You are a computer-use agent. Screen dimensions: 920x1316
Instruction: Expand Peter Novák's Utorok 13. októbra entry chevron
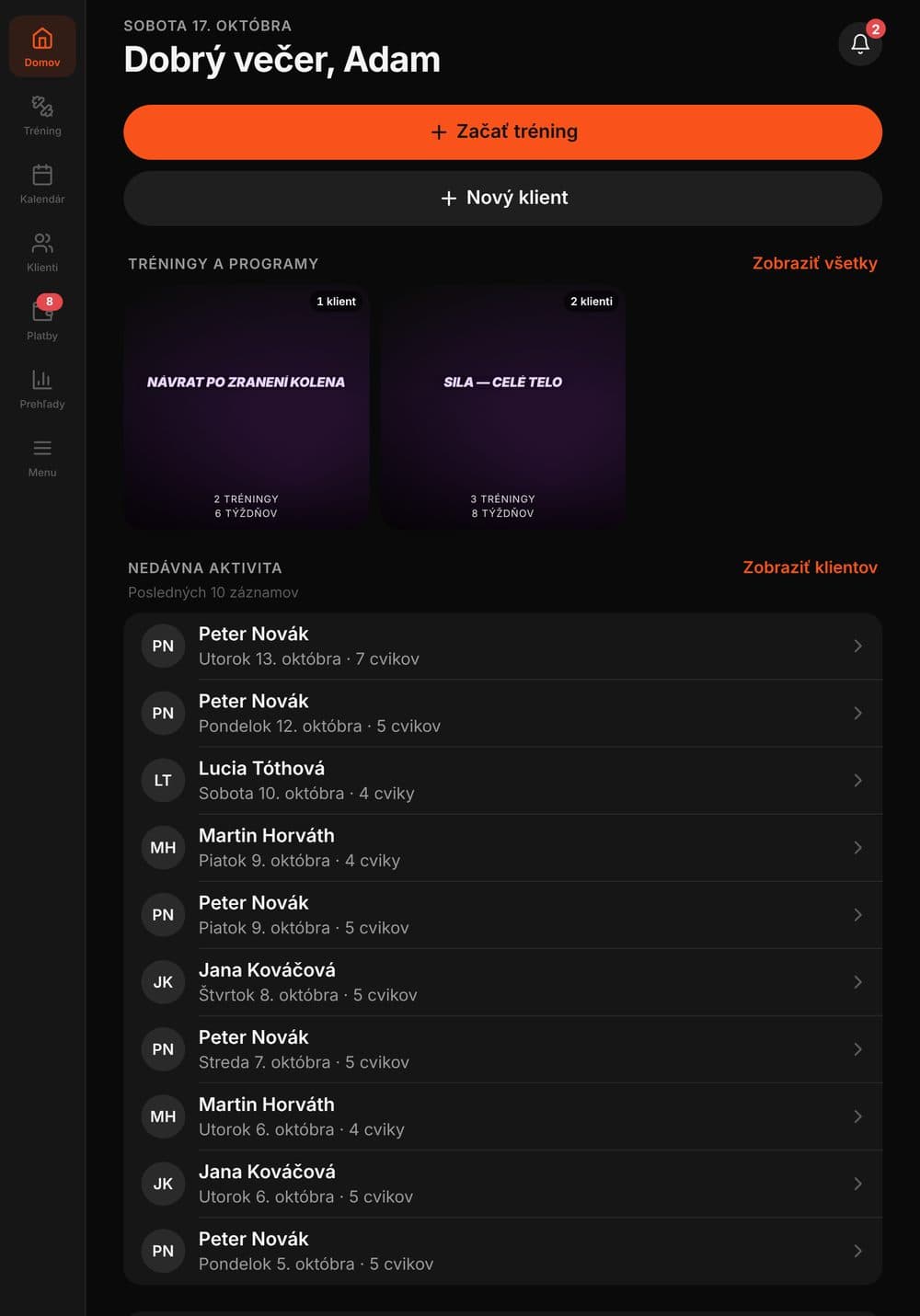(x=857, y=646)
